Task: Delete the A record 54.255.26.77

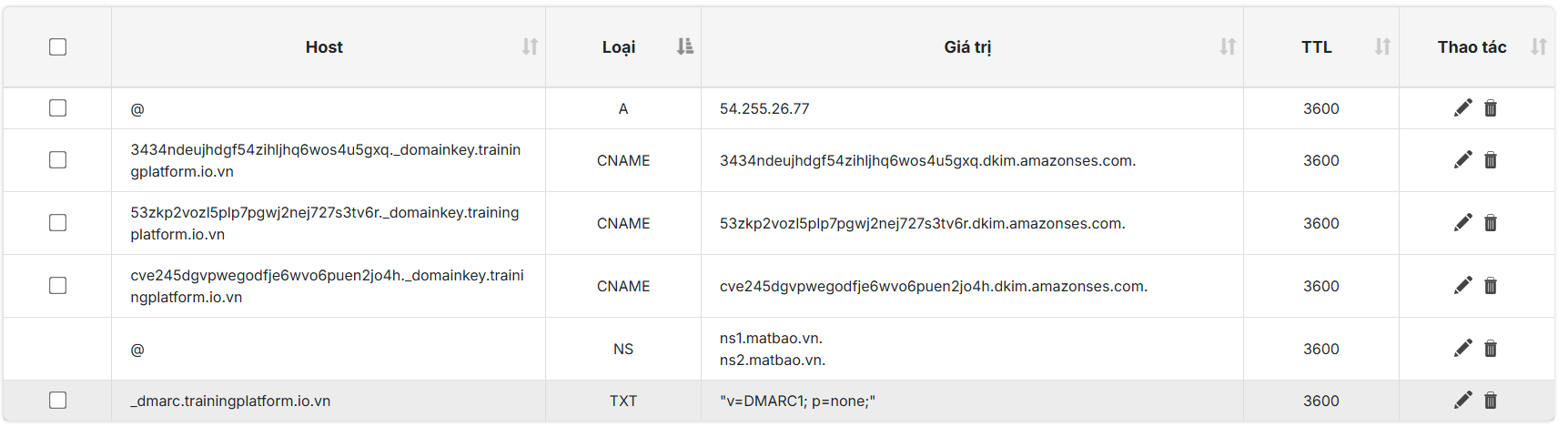Action: tap(1491, 108)
